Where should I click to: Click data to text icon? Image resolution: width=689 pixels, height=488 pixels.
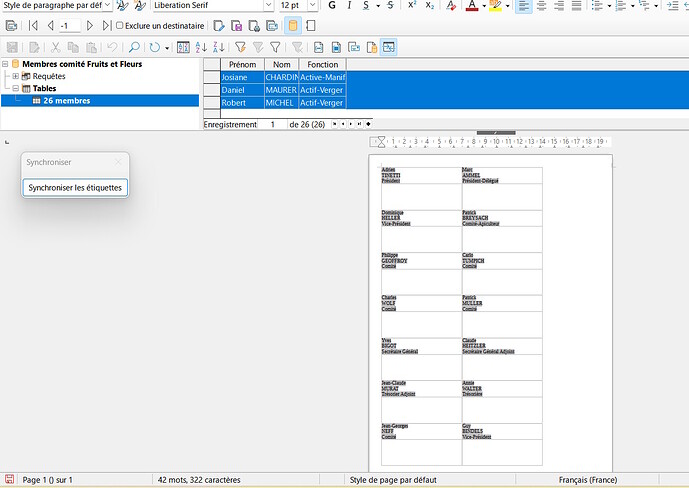click(x=319, y=47)
